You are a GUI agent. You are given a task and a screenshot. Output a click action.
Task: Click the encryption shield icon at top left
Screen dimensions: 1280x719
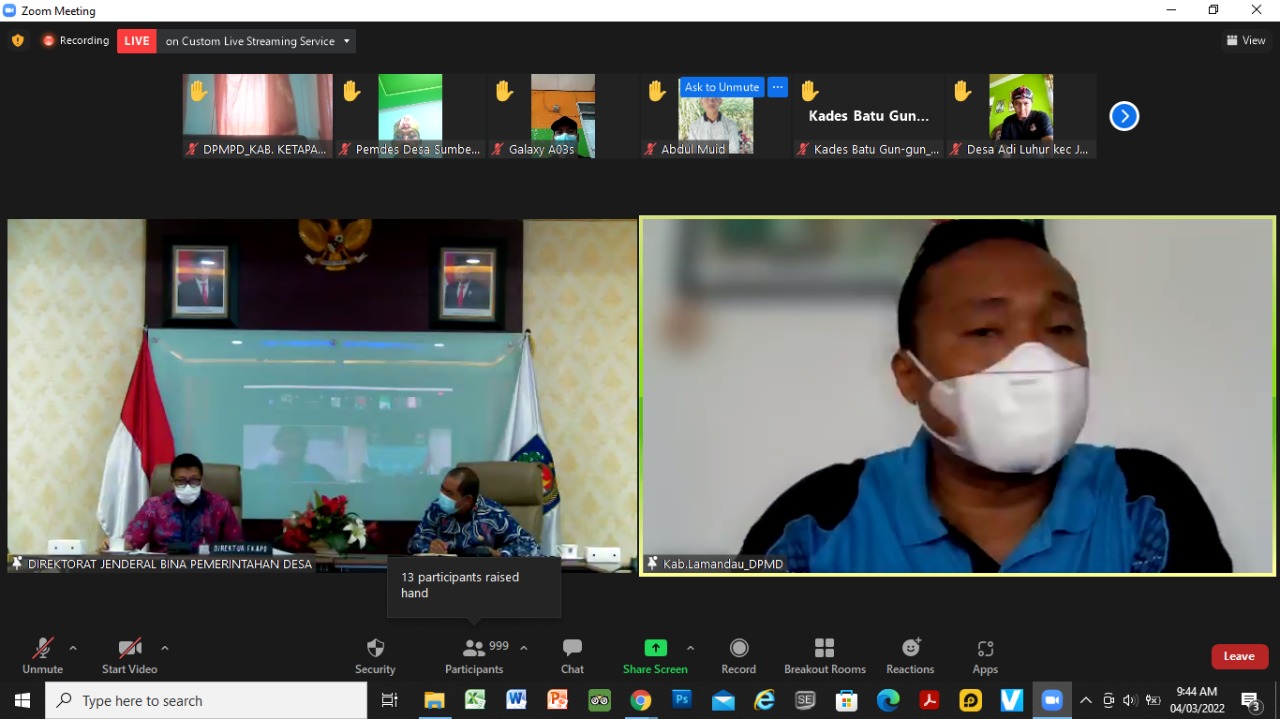pyautogui.click(x=17, y=41)
